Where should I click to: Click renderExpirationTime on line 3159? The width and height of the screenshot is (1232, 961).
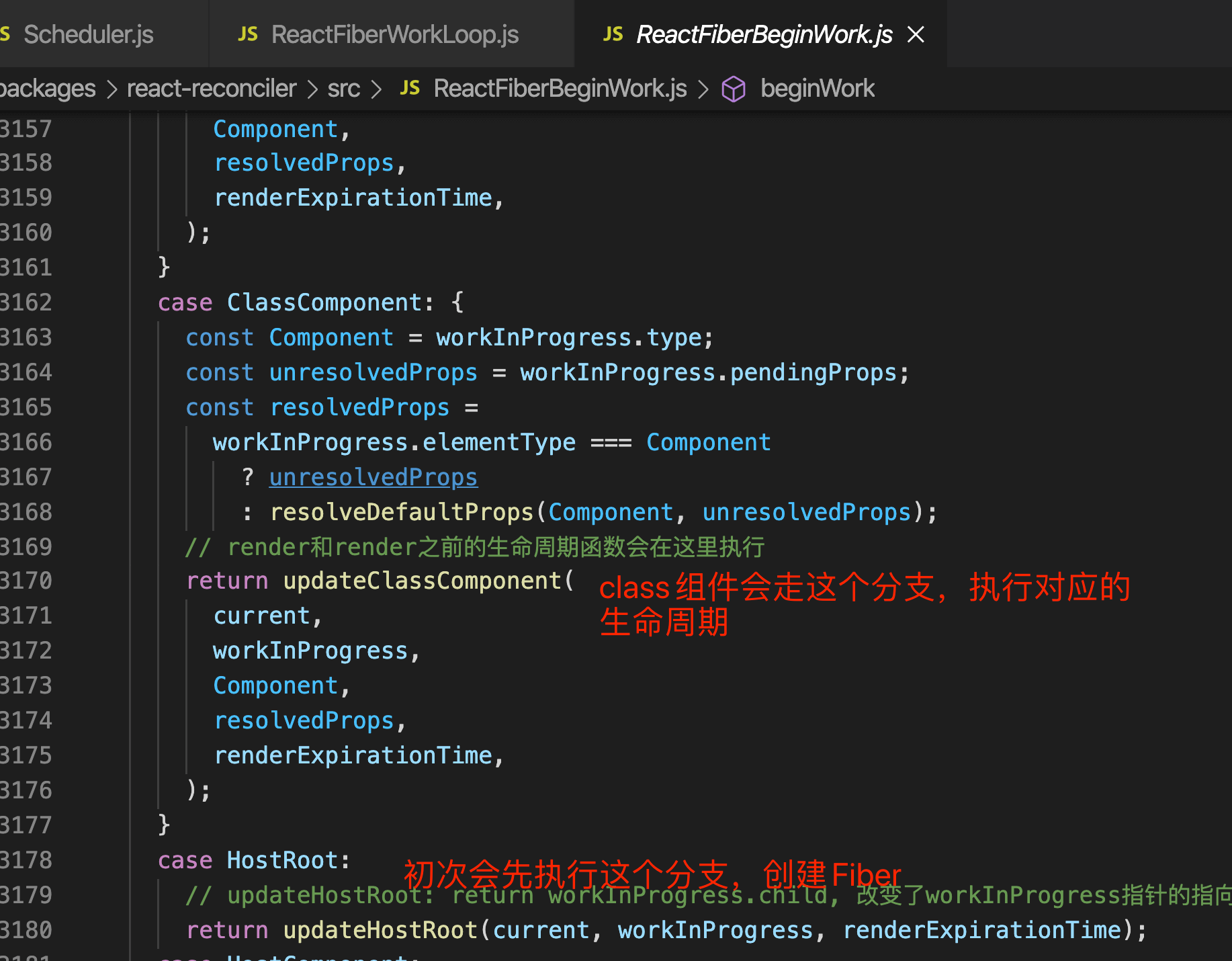pos(353,198)
